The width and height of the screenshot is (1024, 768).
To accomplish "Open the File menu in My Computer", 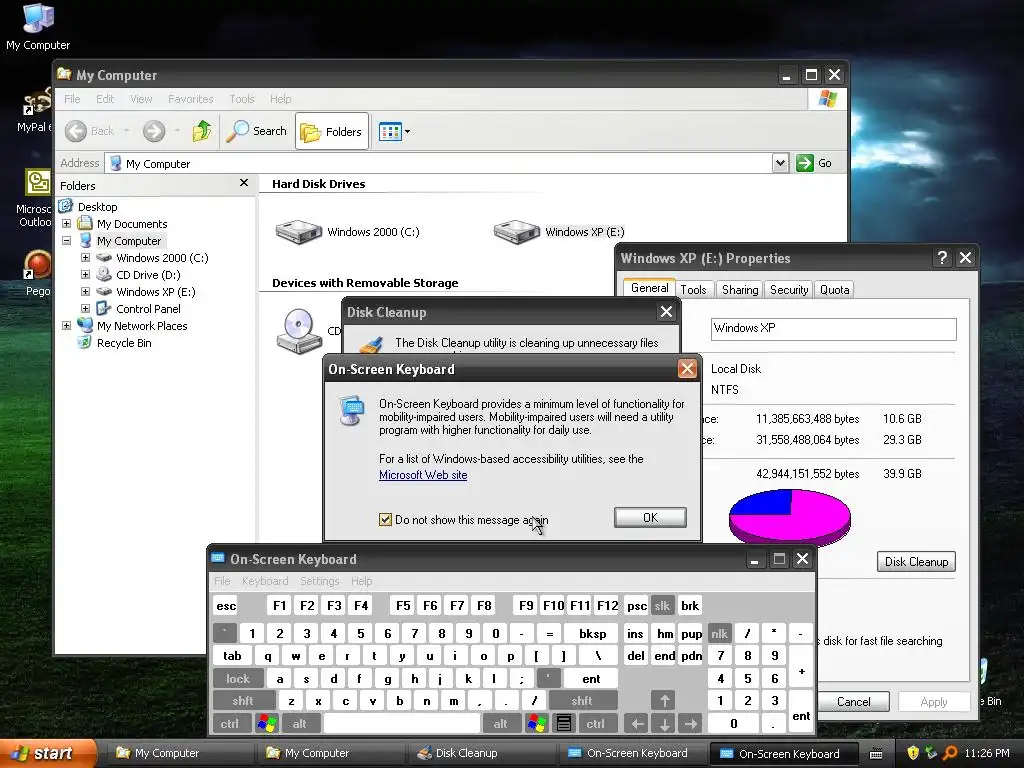I will tap(72, 99).
